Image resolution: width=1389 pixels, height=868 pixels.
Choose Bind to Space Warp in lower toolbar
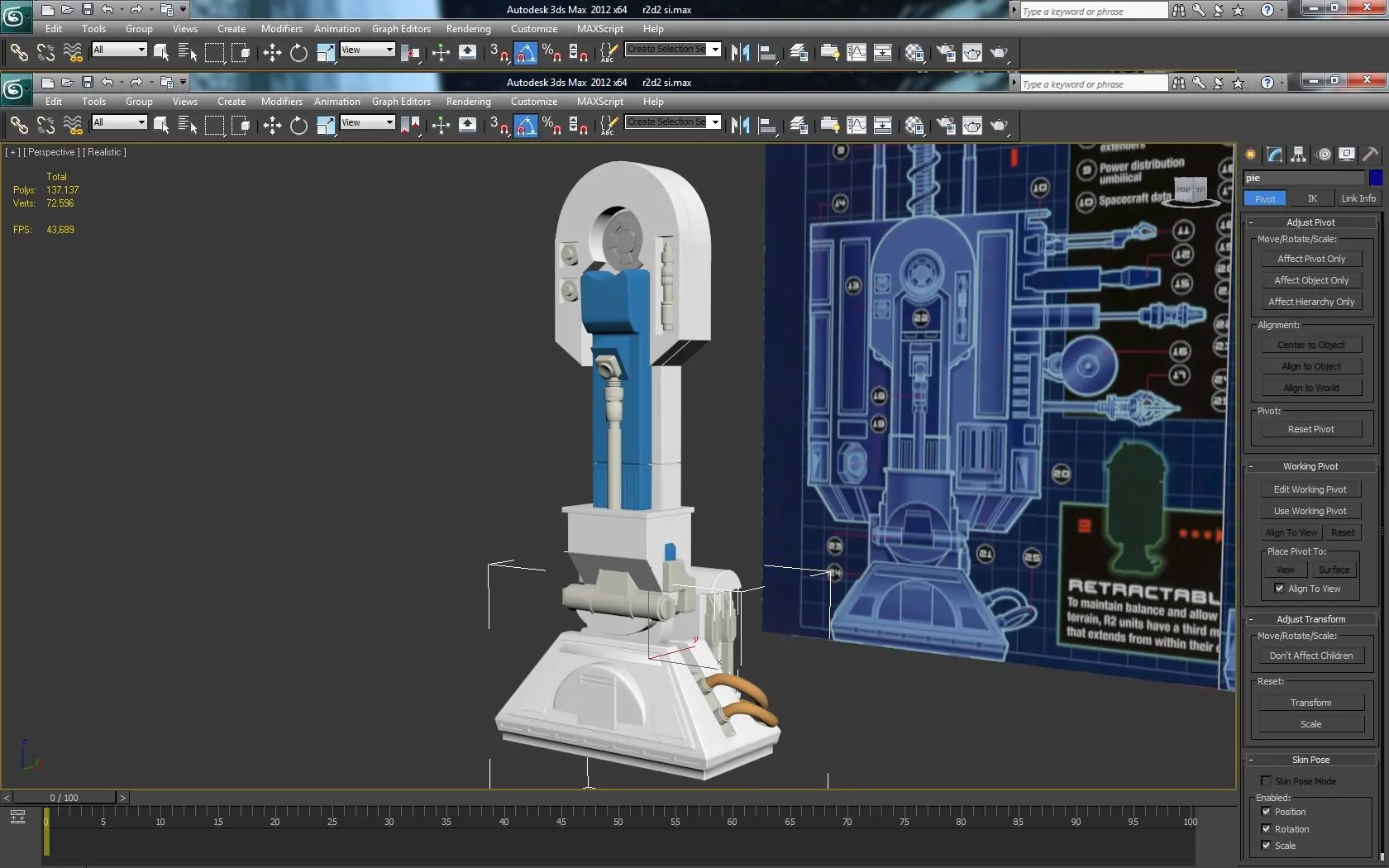73,126
